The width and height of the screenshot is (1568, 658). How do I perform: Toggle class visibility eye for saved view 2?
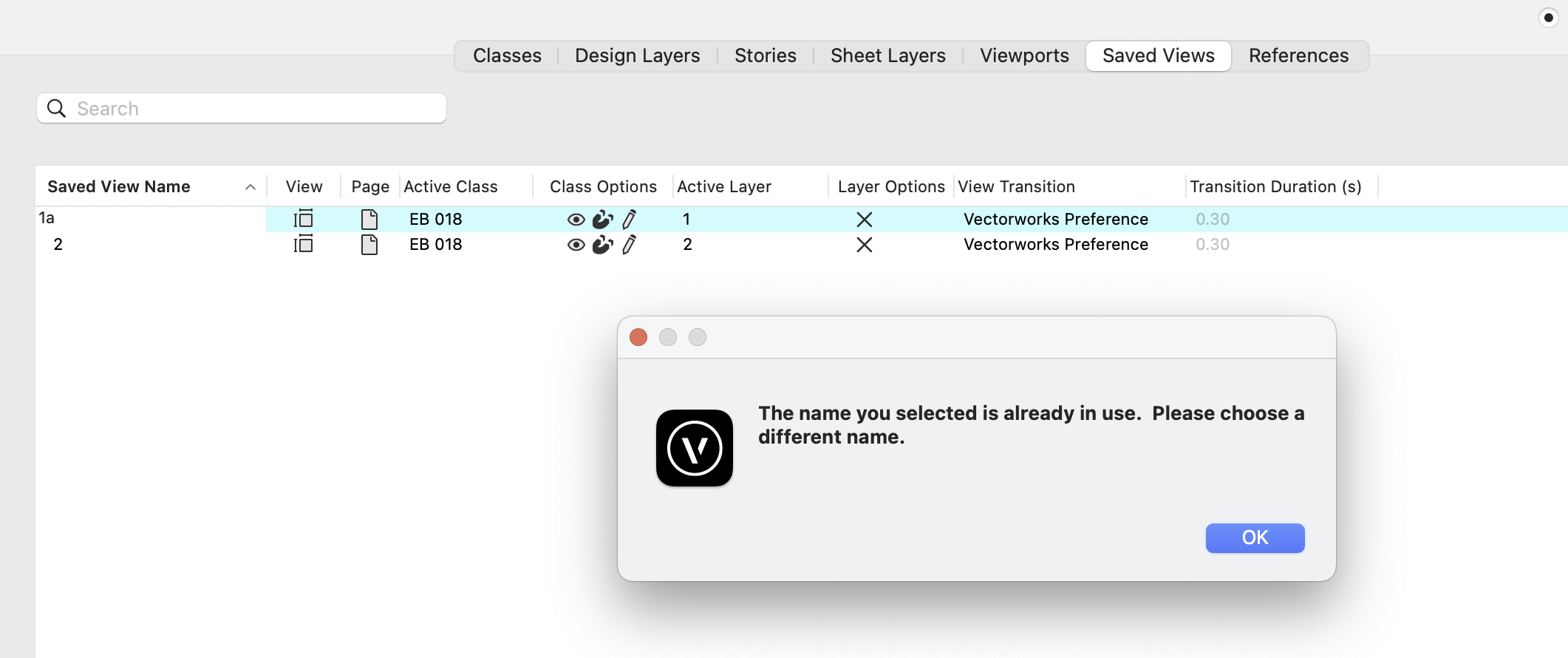576,244
